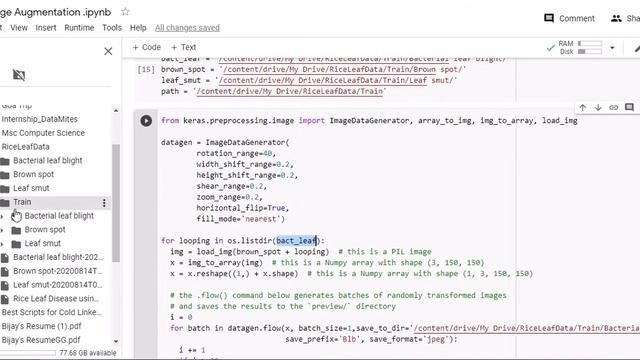Click the Brown spot folder icon under Train
The width and height of the screenshot is (640, 360).
pyautogui.click(x=16, y=230)
